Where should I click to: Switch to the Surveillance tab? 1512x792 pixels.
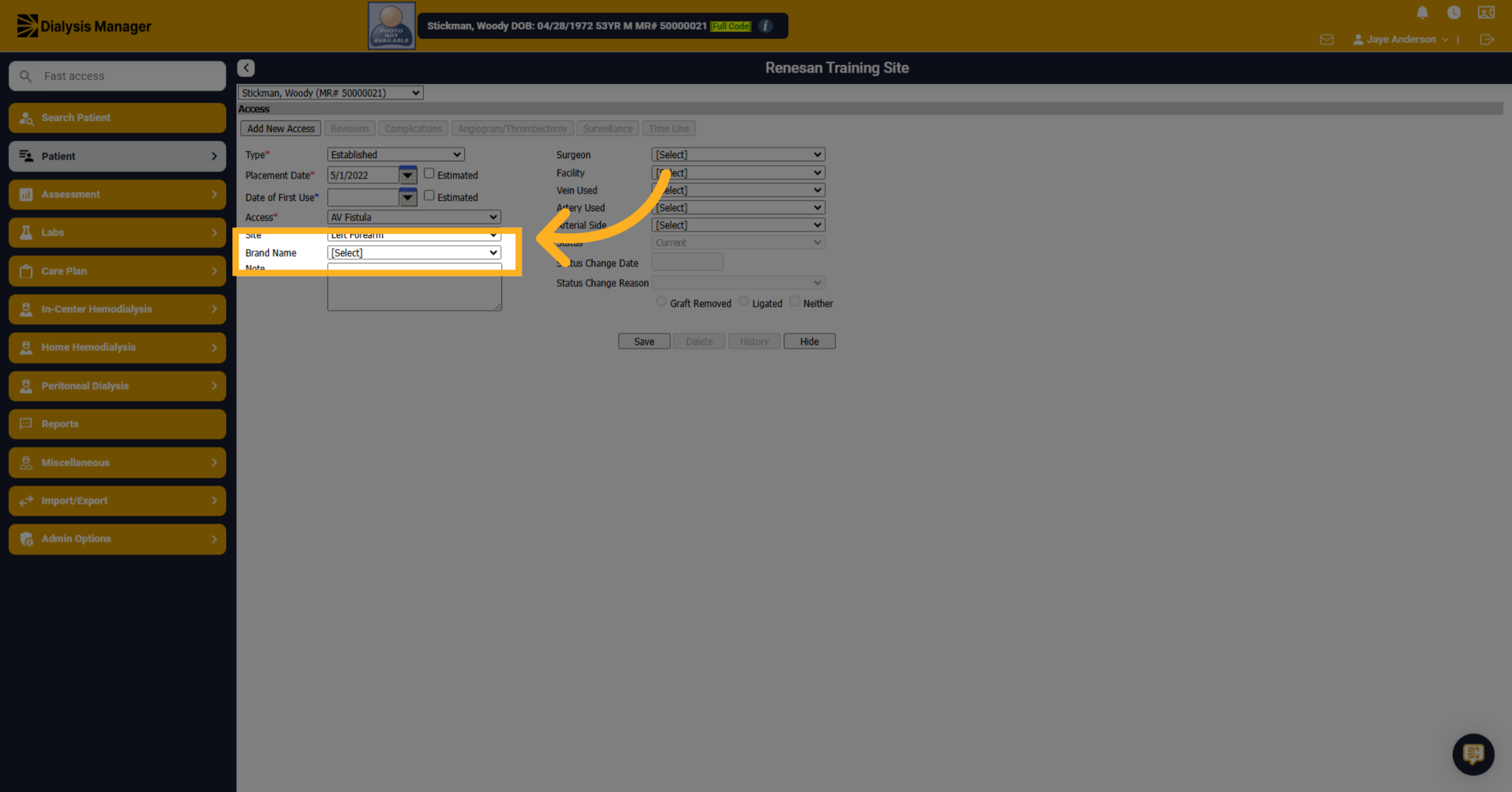coord(607,129)
